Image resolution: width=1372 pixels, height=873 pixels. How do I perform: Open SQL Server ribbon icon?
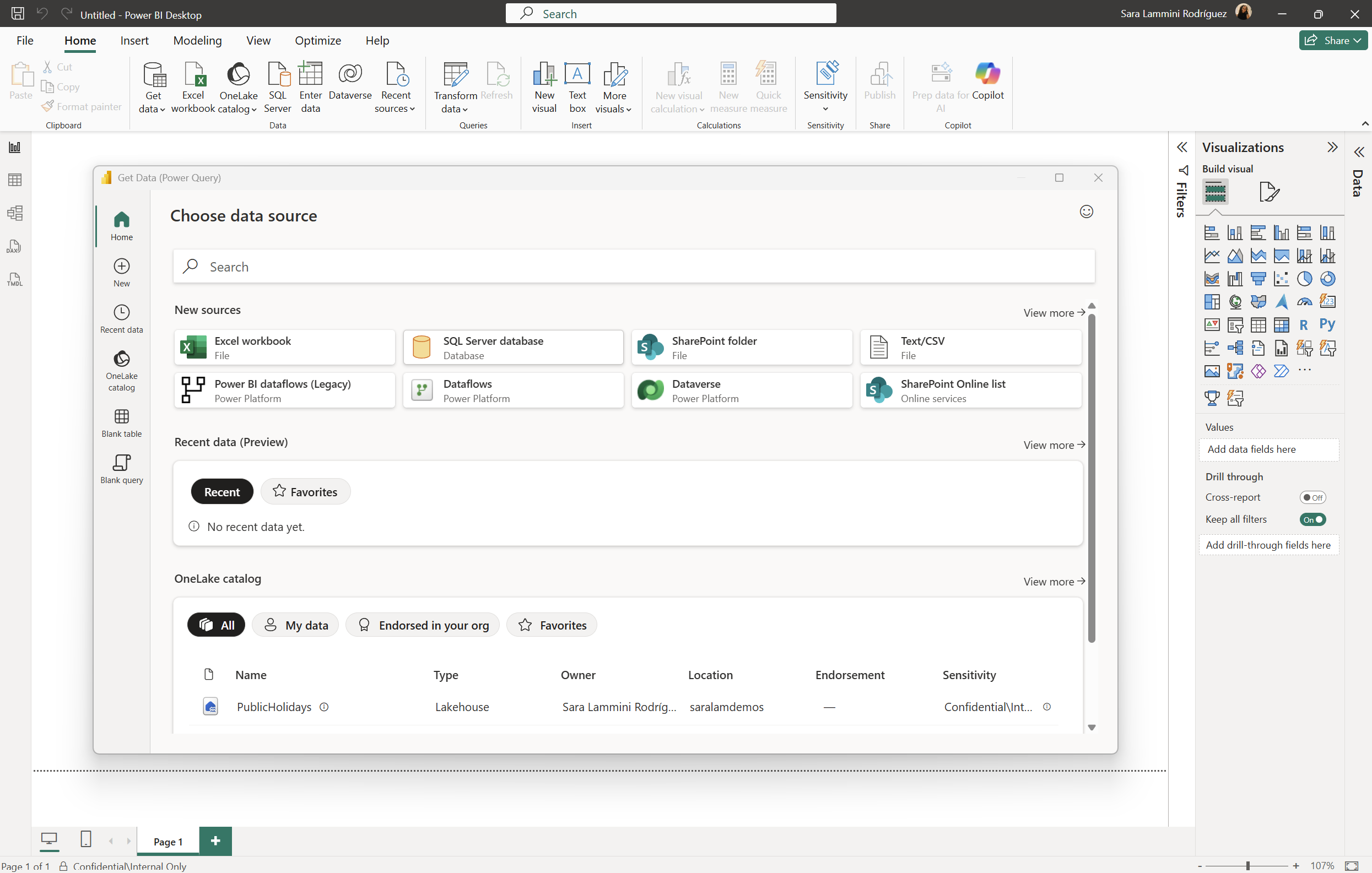tap(278, 87)
